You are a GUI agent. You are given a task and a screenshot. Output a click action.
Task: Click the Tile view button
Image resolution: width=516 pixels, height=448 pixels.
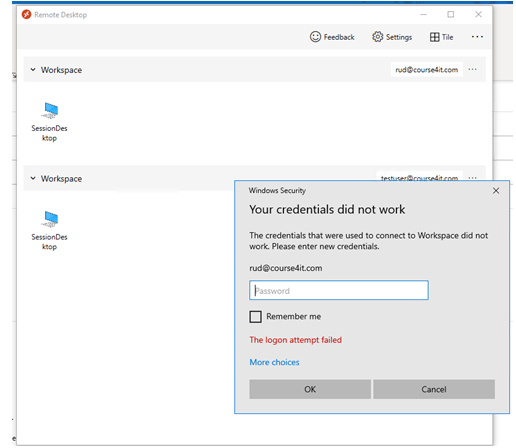coord(441,37)
